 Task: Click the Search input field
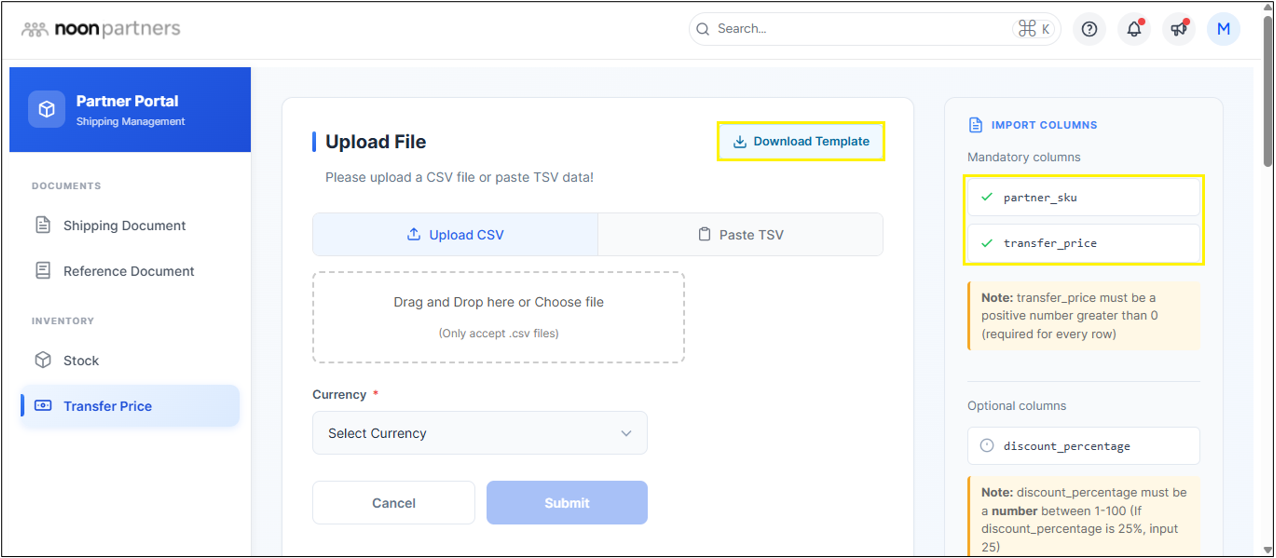[x=860, y=29]
